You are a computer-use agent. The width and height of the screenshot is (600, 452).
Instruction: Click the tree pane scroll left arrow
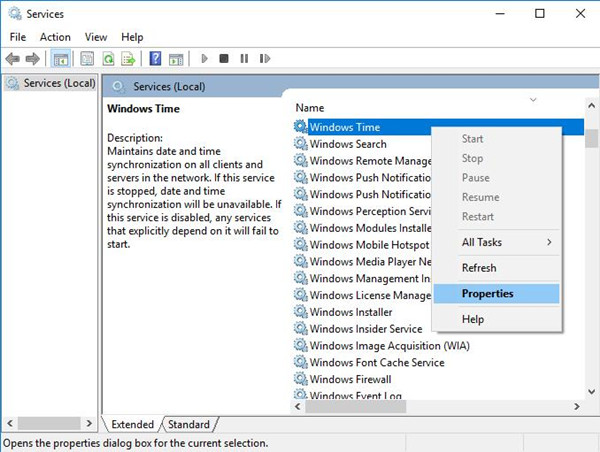(x=10, y=423)
